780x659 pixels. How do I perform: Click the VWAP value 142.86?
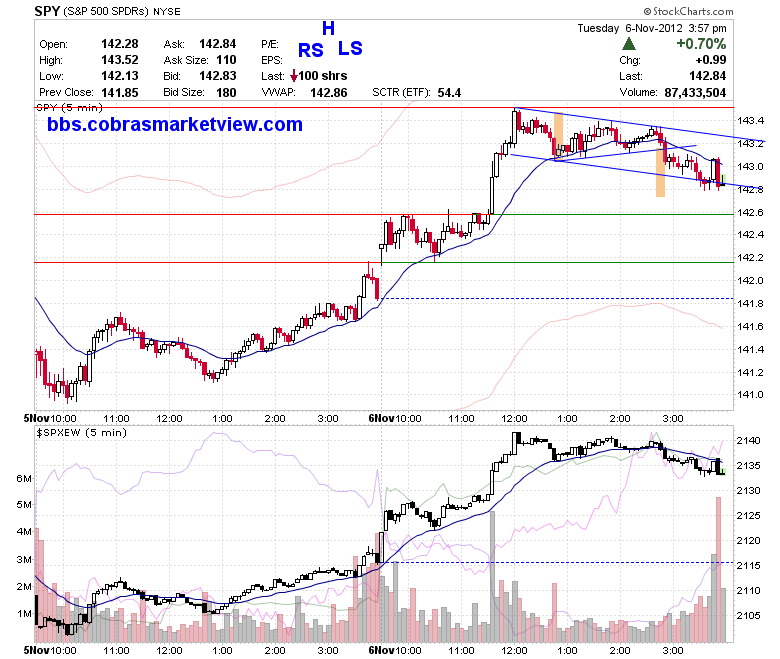tap(328, 93)
